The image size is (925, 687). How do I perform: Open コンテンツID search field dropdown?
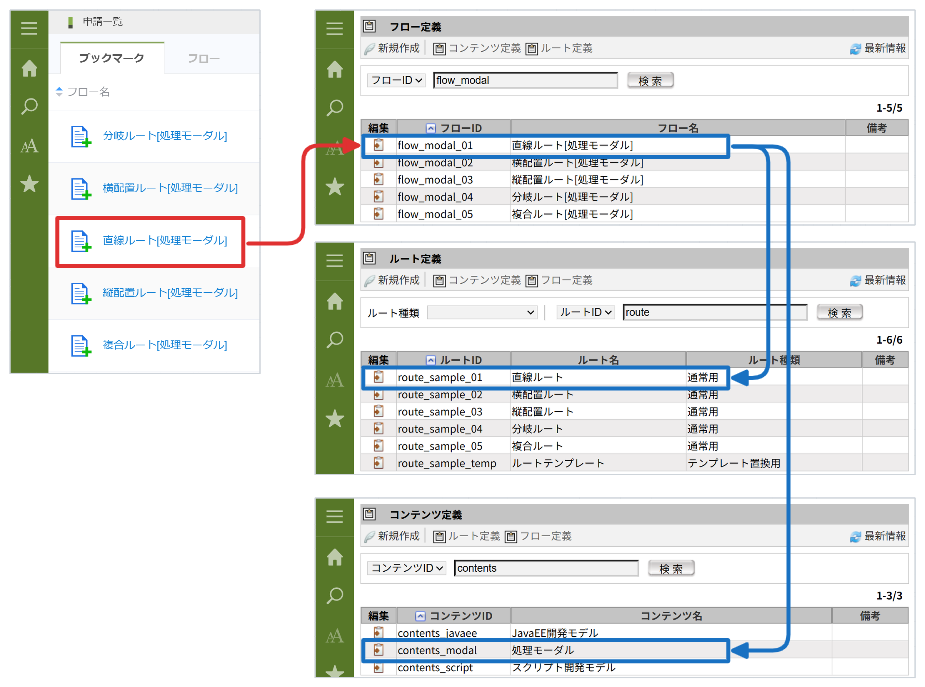406,568
